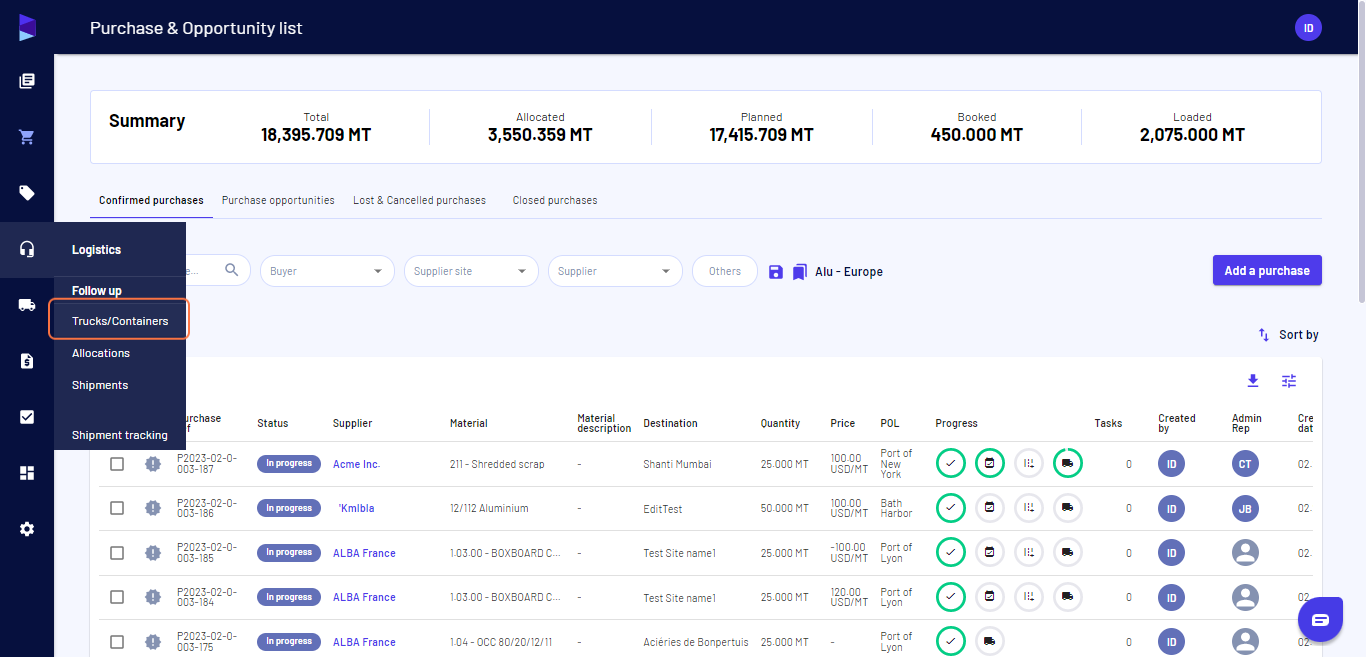Click In progress status on 'Kmlbla row
1366x657 pixels.
pos(289,508)
